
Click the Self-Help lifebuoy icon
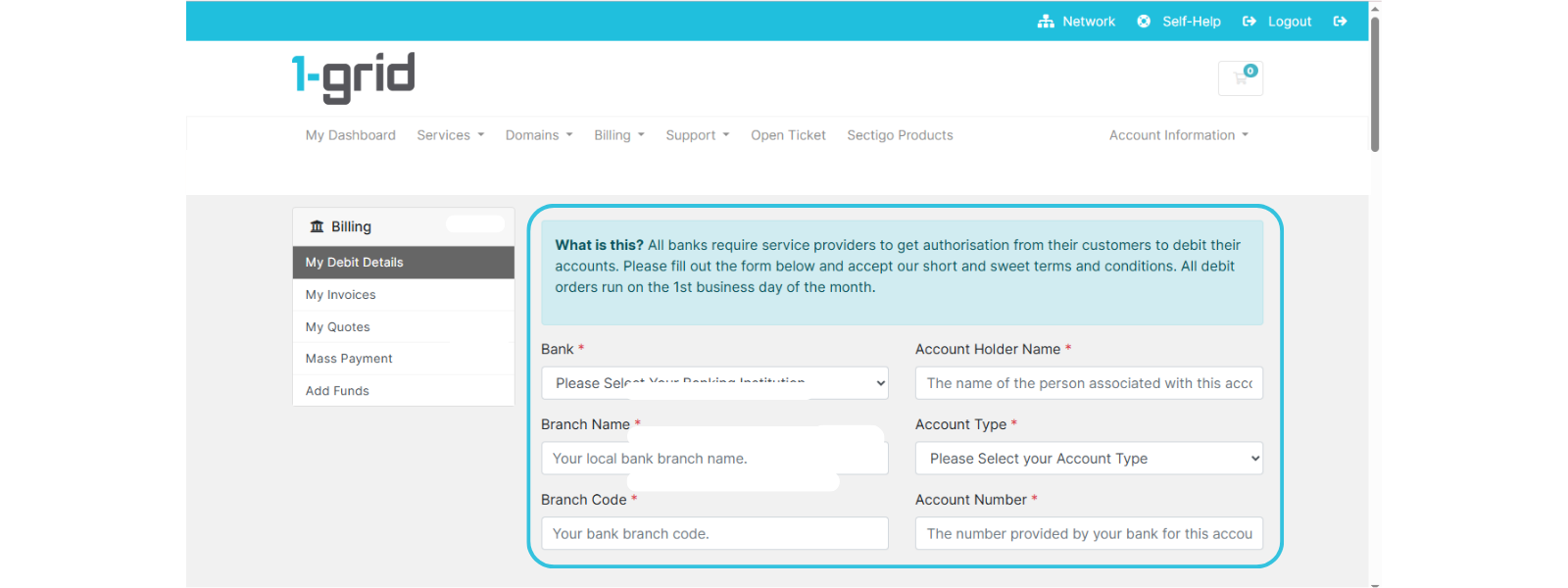click(x=1144, y=22)
